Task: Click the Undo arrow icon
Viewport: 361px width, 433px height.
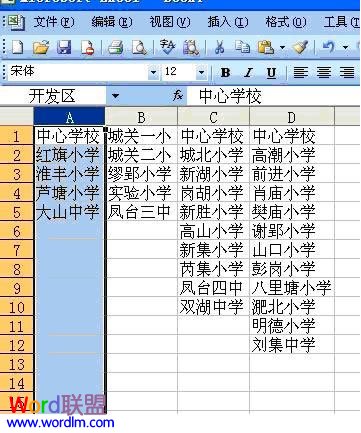Action: tap(328, 47)
